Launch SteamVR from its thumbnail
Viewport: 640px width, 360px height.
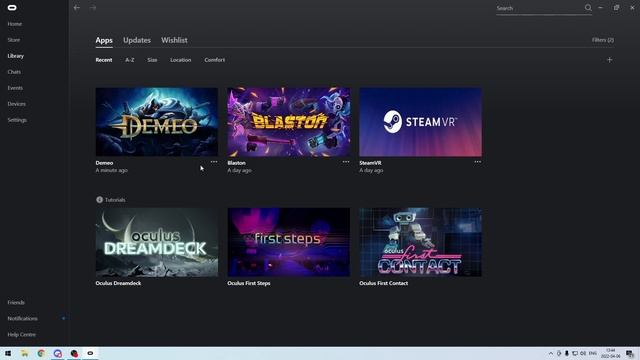coord(420,122)
